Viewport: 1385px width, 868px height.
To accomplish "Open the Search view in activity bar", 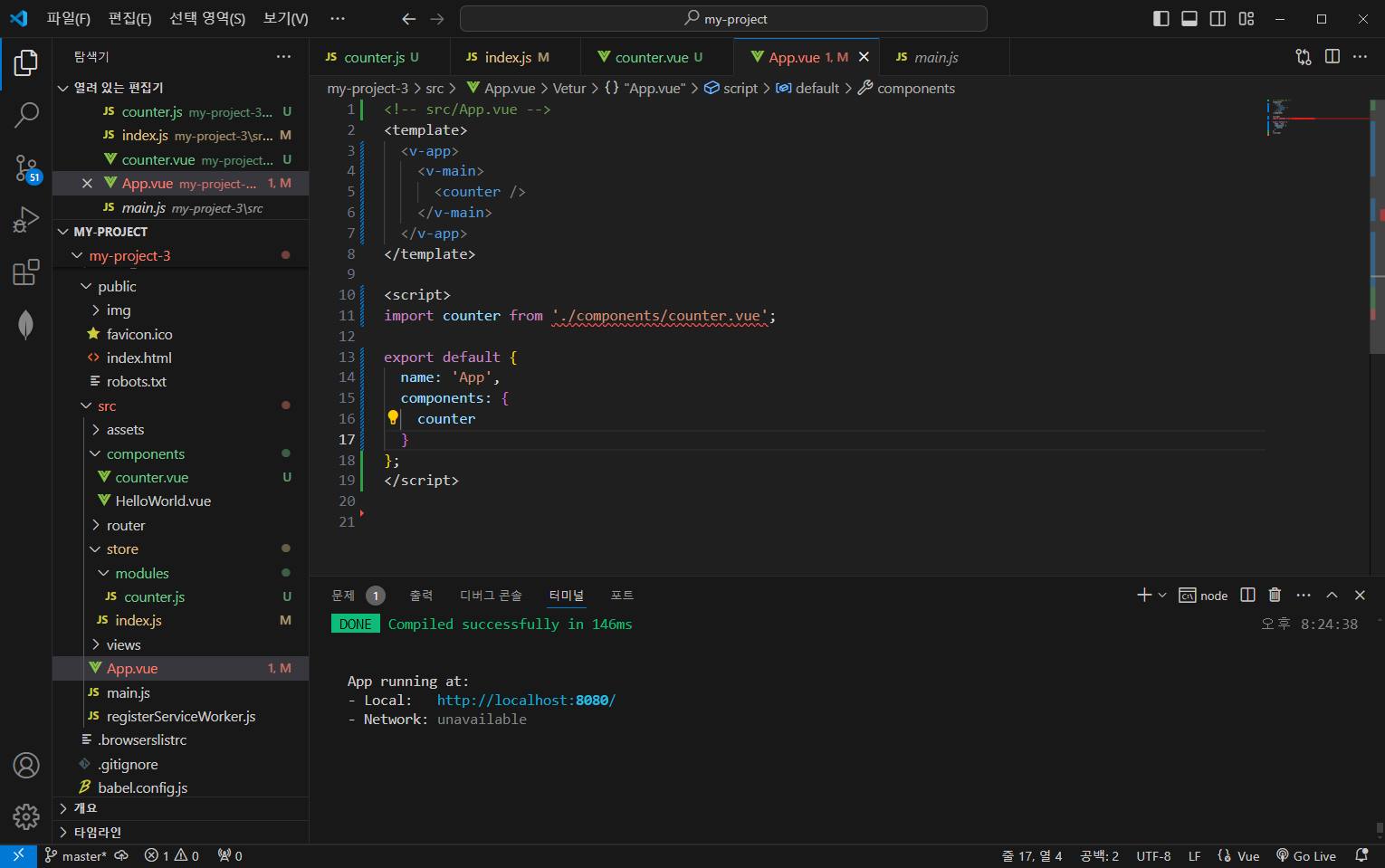I will (x=26, y=115).
